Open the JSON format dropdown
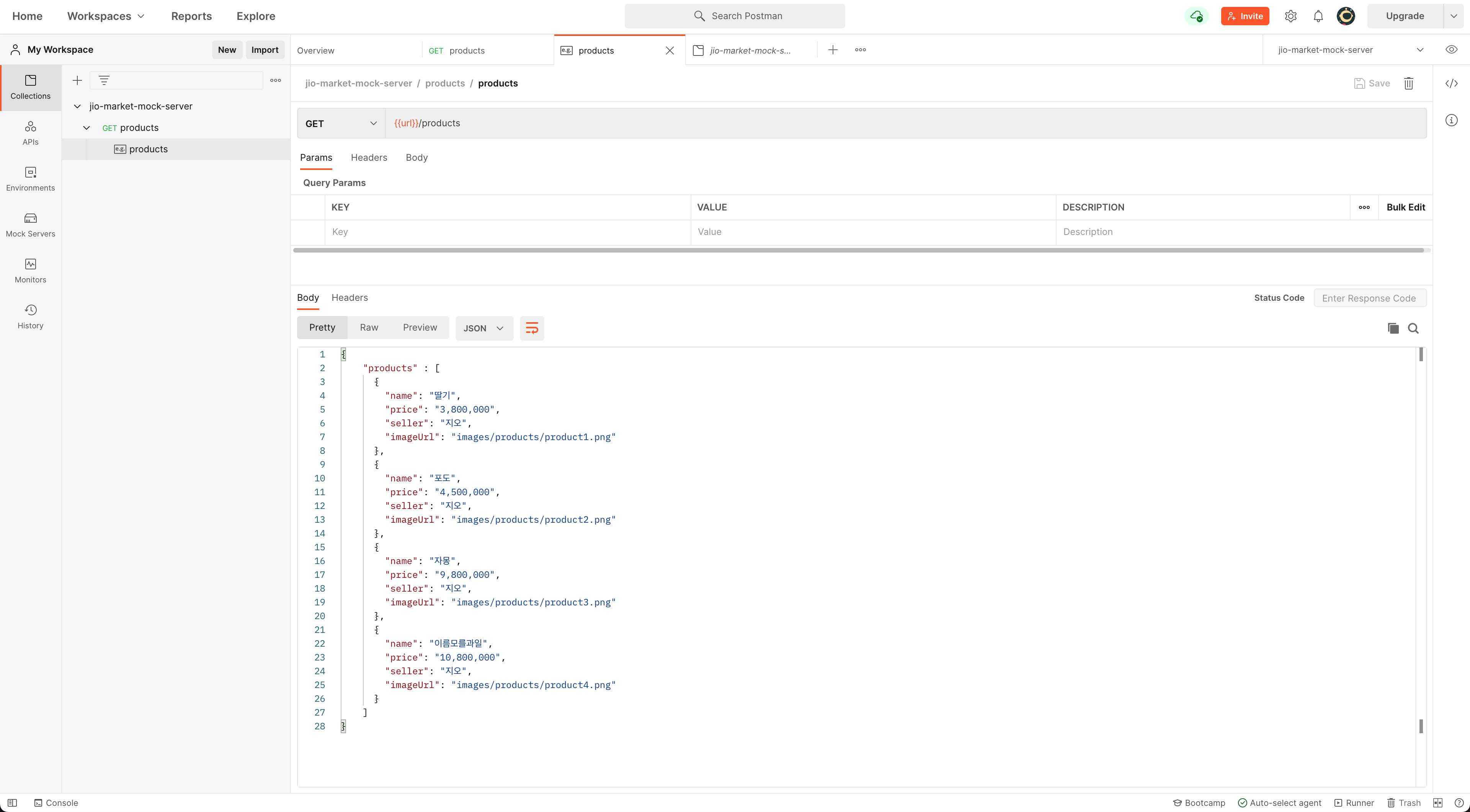1470x812 pixels. 484,328
